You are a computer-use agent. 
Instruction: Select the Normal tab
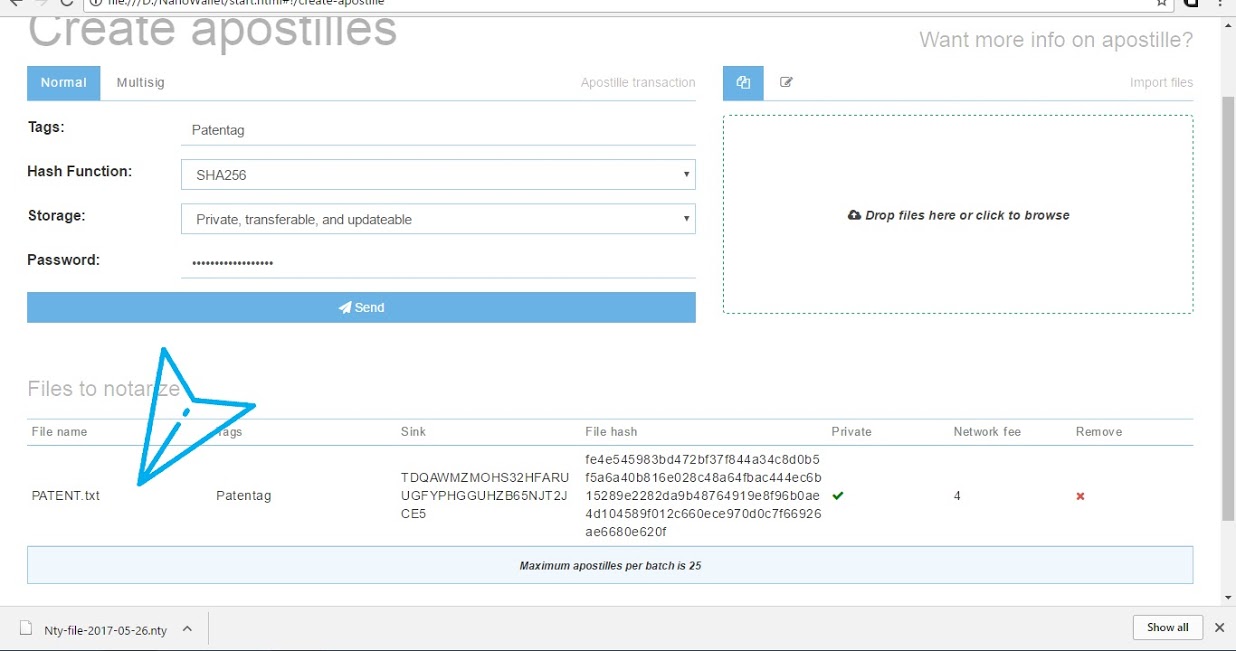64,83
